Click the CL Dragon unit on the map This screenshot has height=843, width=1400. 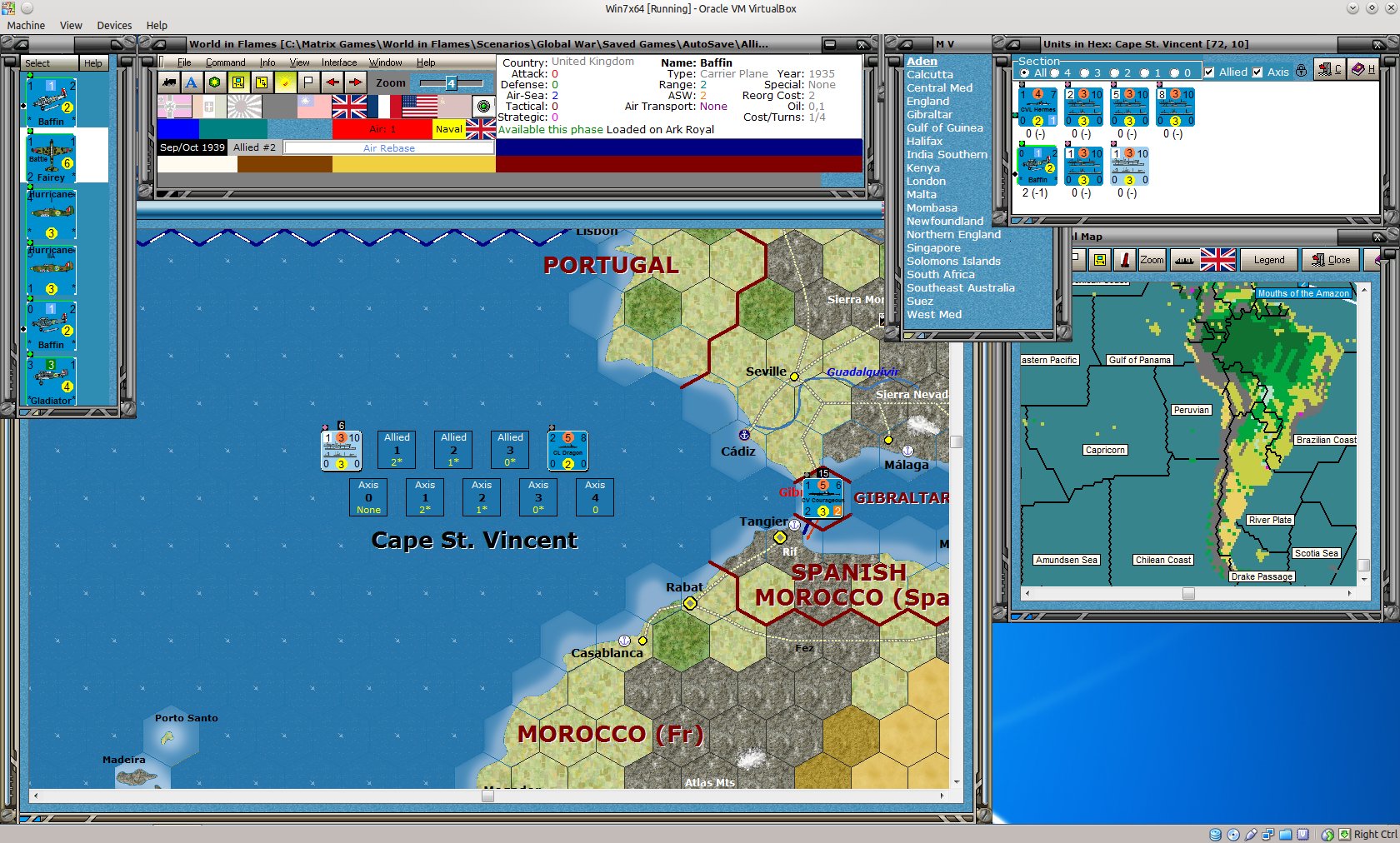(x=567, y=451)
